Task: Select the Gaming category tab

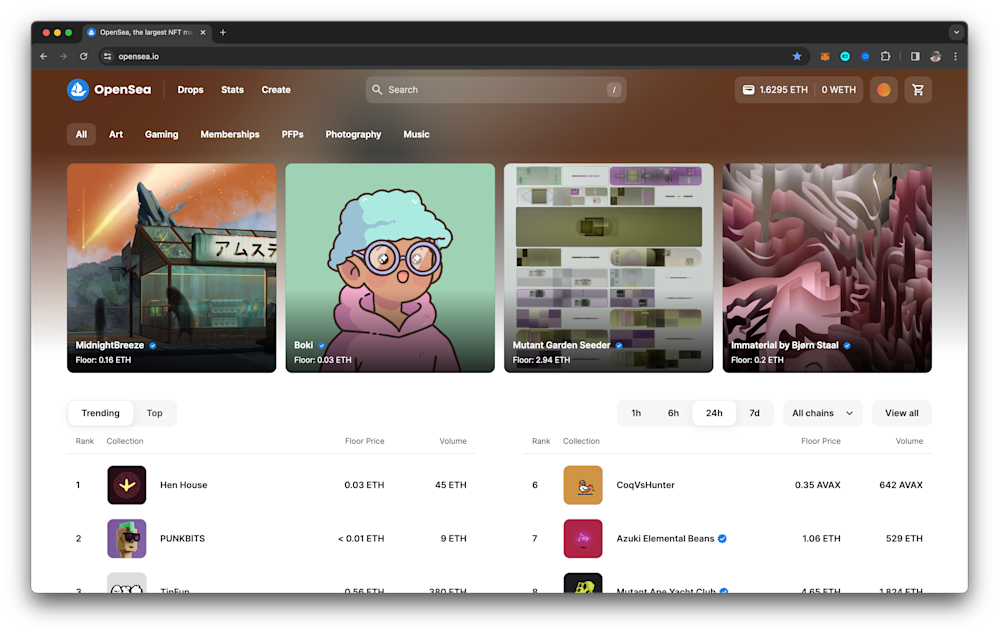Action: 161,134
